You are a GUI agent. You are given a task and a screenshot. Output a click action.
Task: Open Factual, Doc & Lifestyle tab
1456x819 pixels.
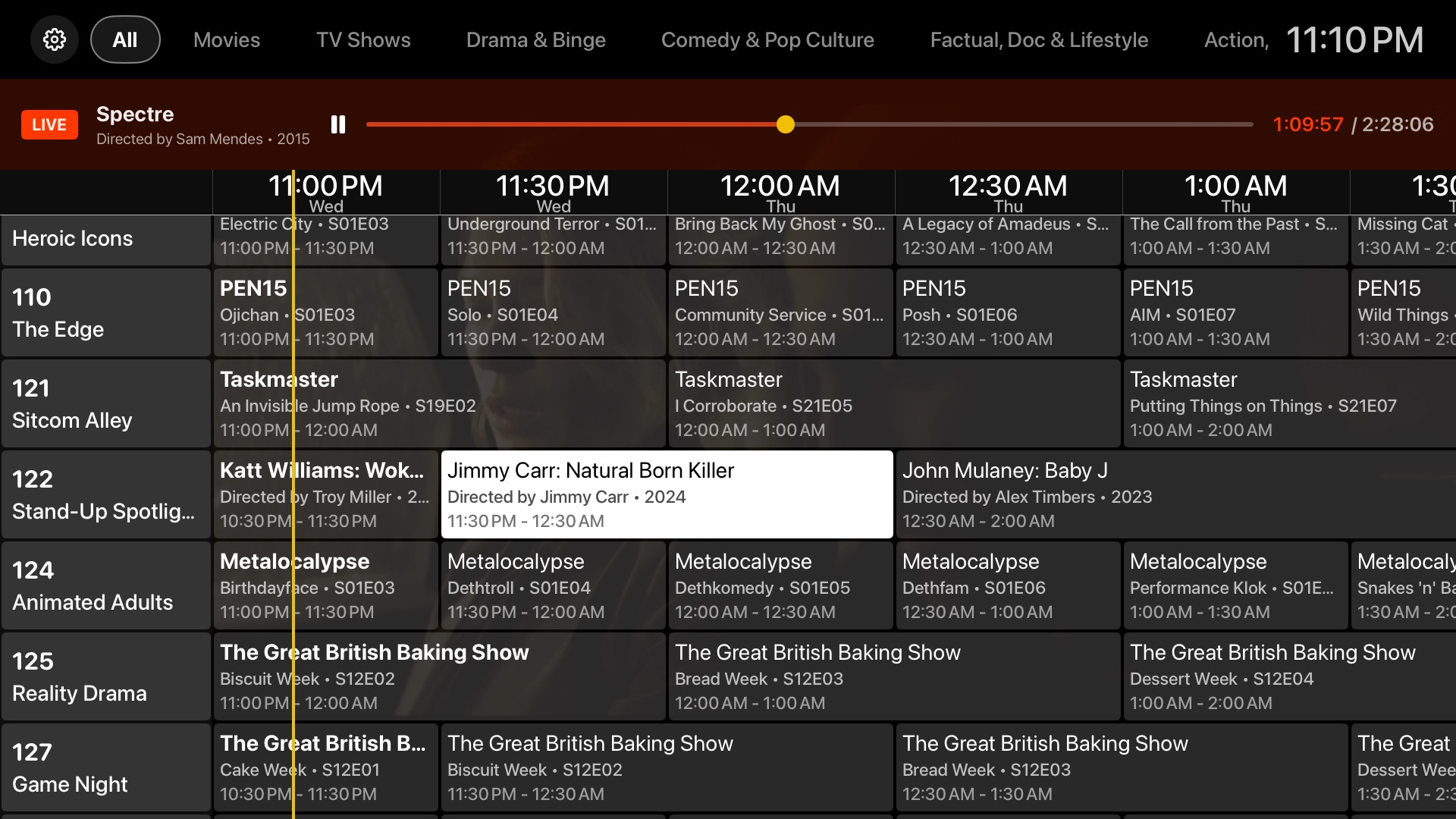[1039, 39]
